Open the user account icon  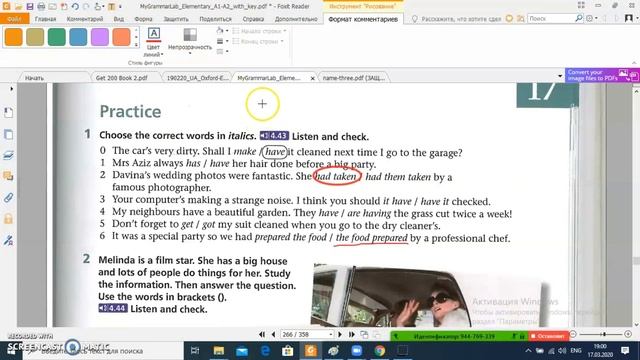click(629, 18)
